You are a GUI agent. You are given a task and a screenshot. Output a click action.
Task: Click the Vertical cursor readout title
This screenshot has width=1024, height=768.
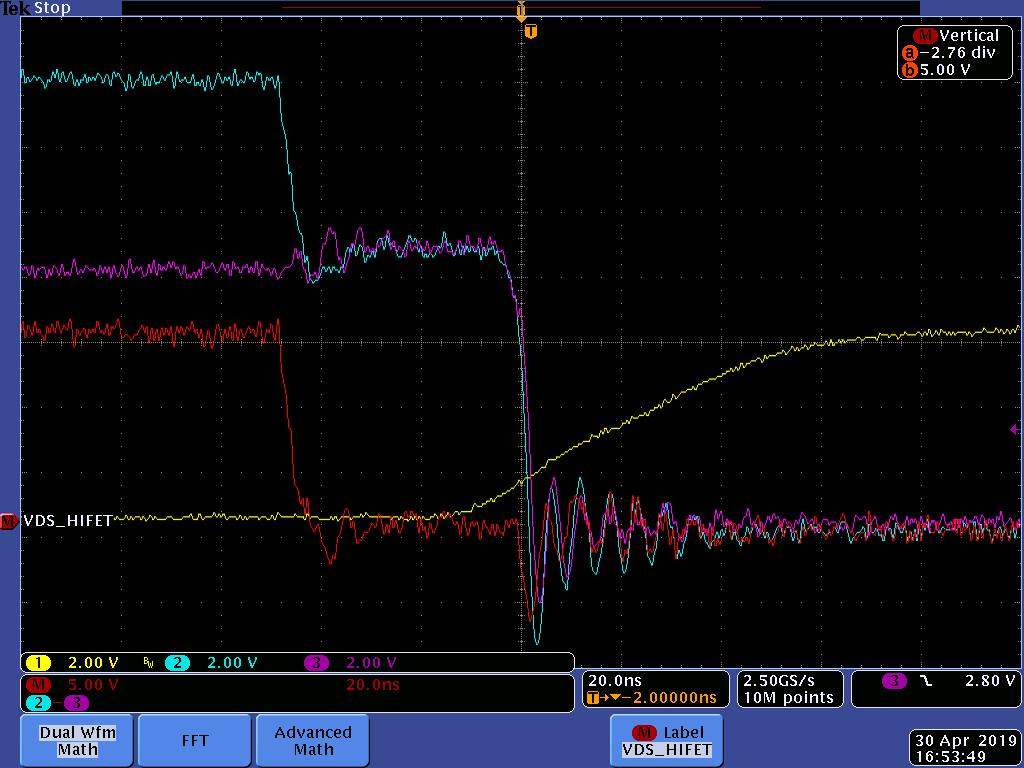[969, 35]
